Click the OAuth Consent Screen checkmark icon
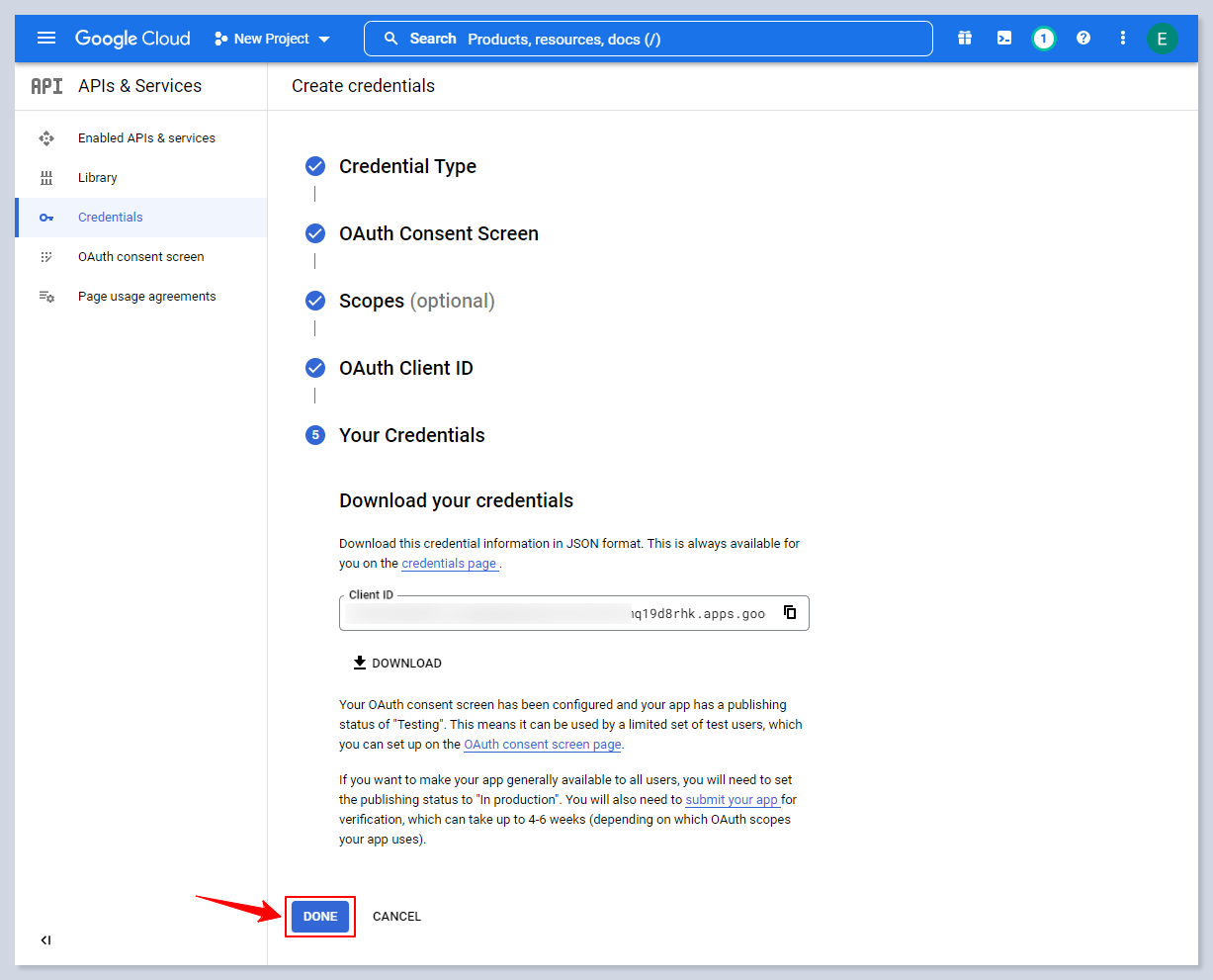Screen dimensions: 1213x980 pos(315,233)
